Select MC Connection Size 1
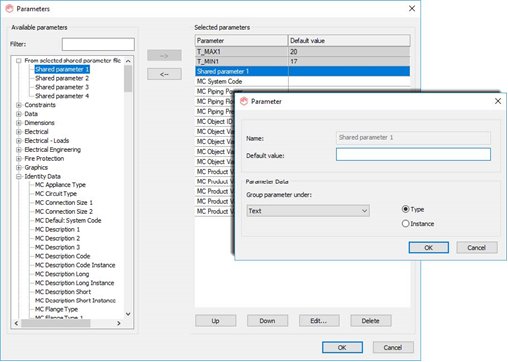Viewport: 508px width, 362px height. (x=64, y=203)
